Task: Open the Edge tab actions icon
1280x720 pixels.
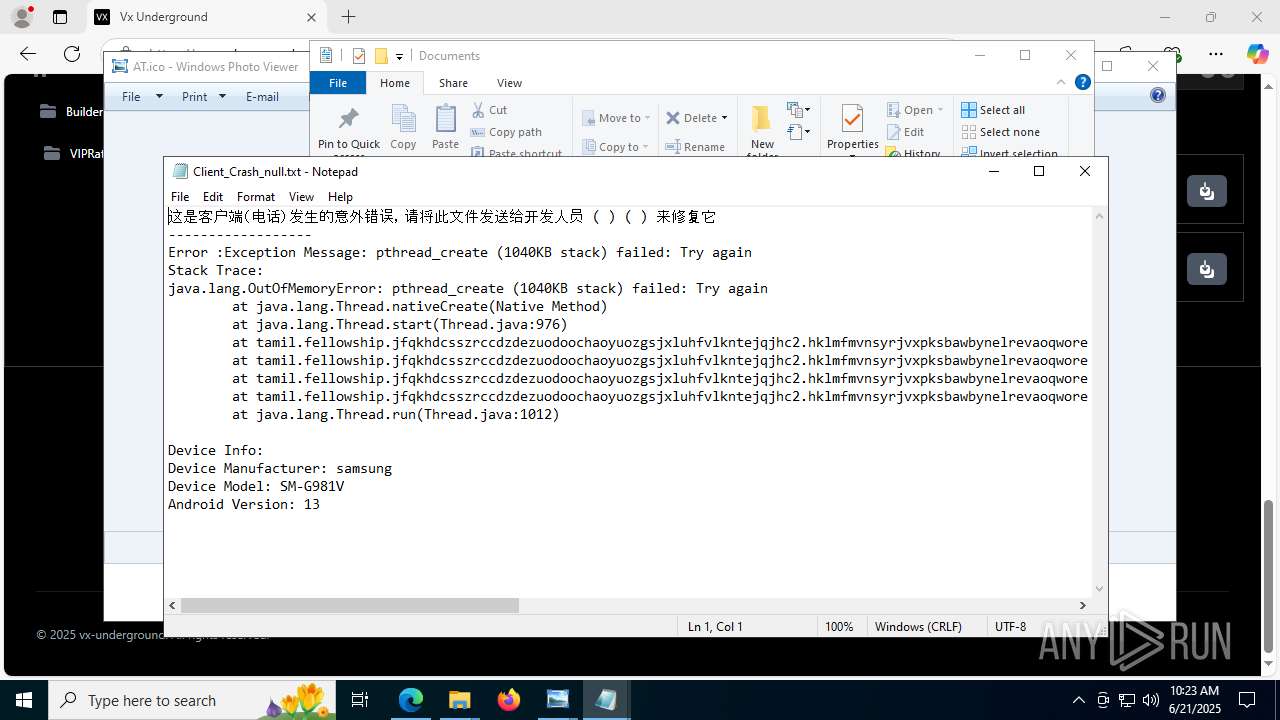Action: click(x=60, y=17)
